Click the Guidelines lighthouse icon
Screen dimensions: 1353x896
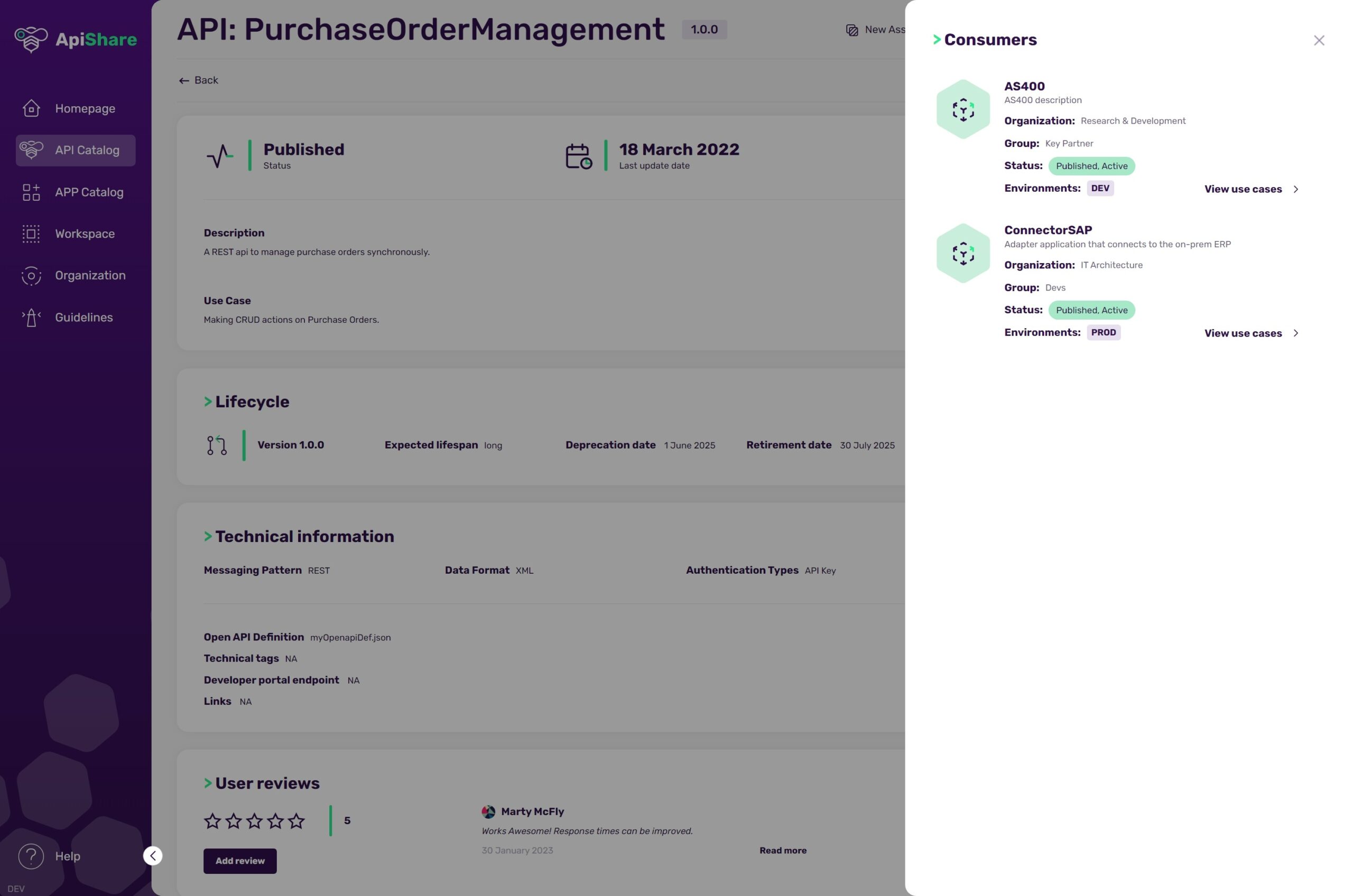click(31, 317)
